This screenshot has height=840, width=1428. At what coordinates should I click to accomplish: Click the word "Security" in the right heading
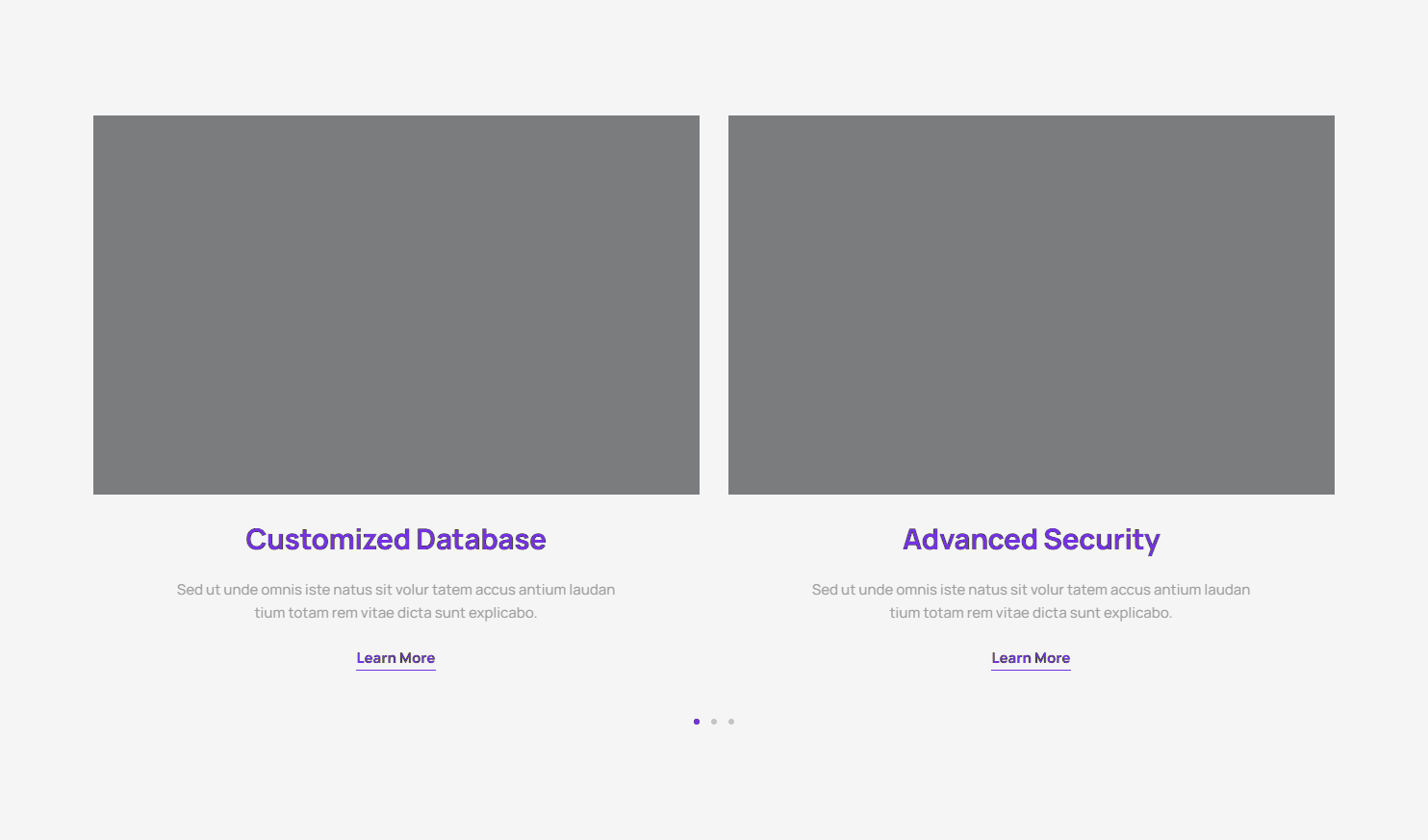pyautogui.click(x=1102, y=540)
